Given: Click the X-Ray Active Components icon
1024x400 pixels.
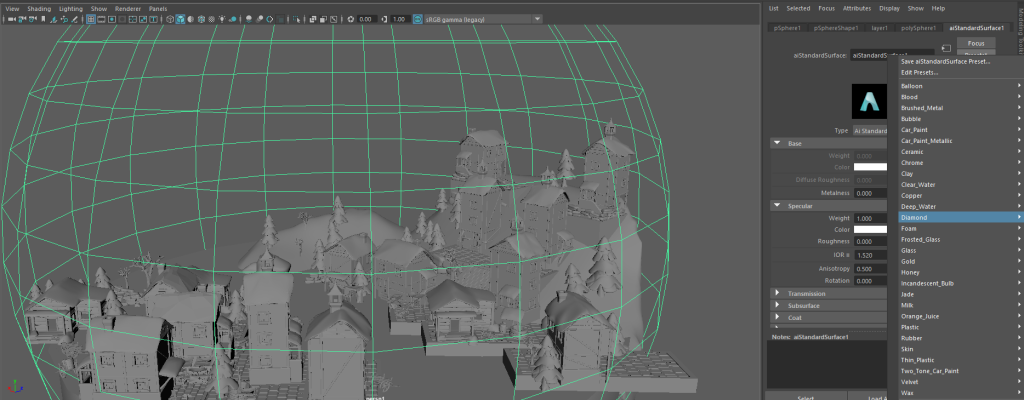Looking at the screenshot, I should (323, 19).
